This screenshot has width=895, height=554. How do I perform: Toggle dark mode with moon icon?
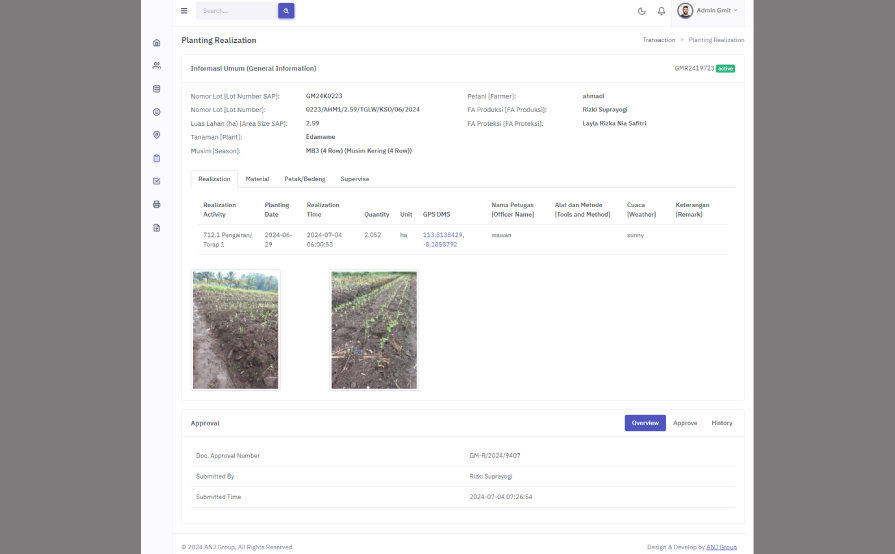(642, 11)
